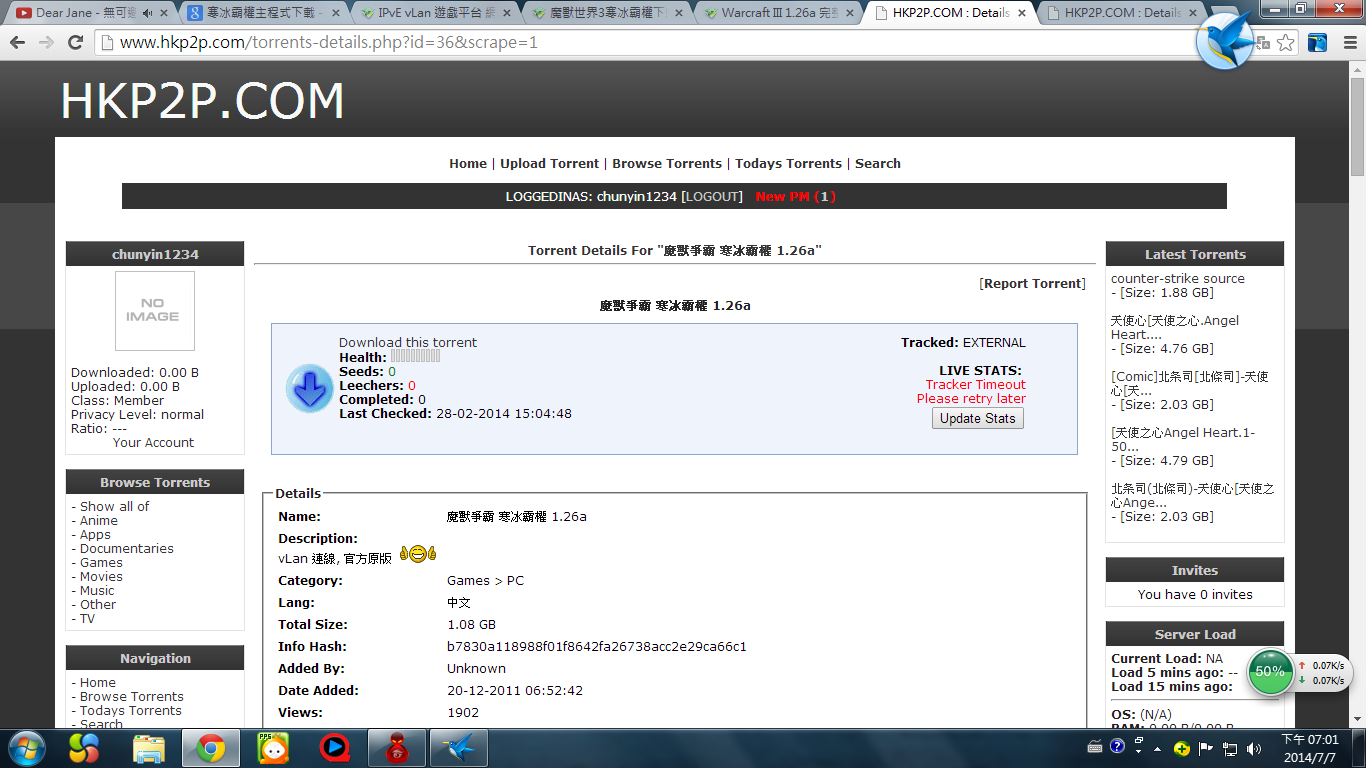
Task: Click the Chrome back arrow
Action: [18, 43]
